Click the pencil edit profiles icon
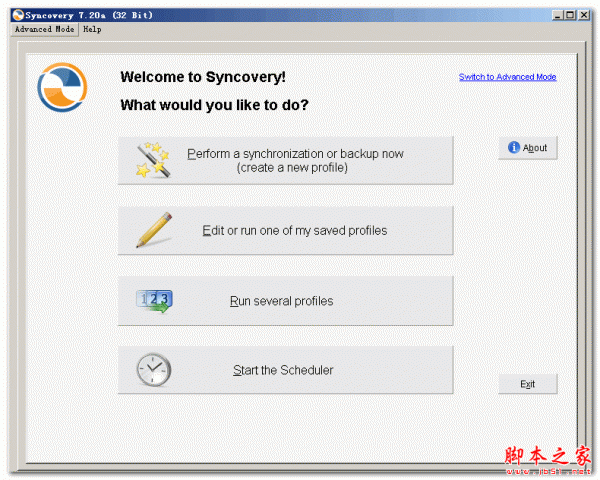Viewport: 600px width, 480px height. 155,230
